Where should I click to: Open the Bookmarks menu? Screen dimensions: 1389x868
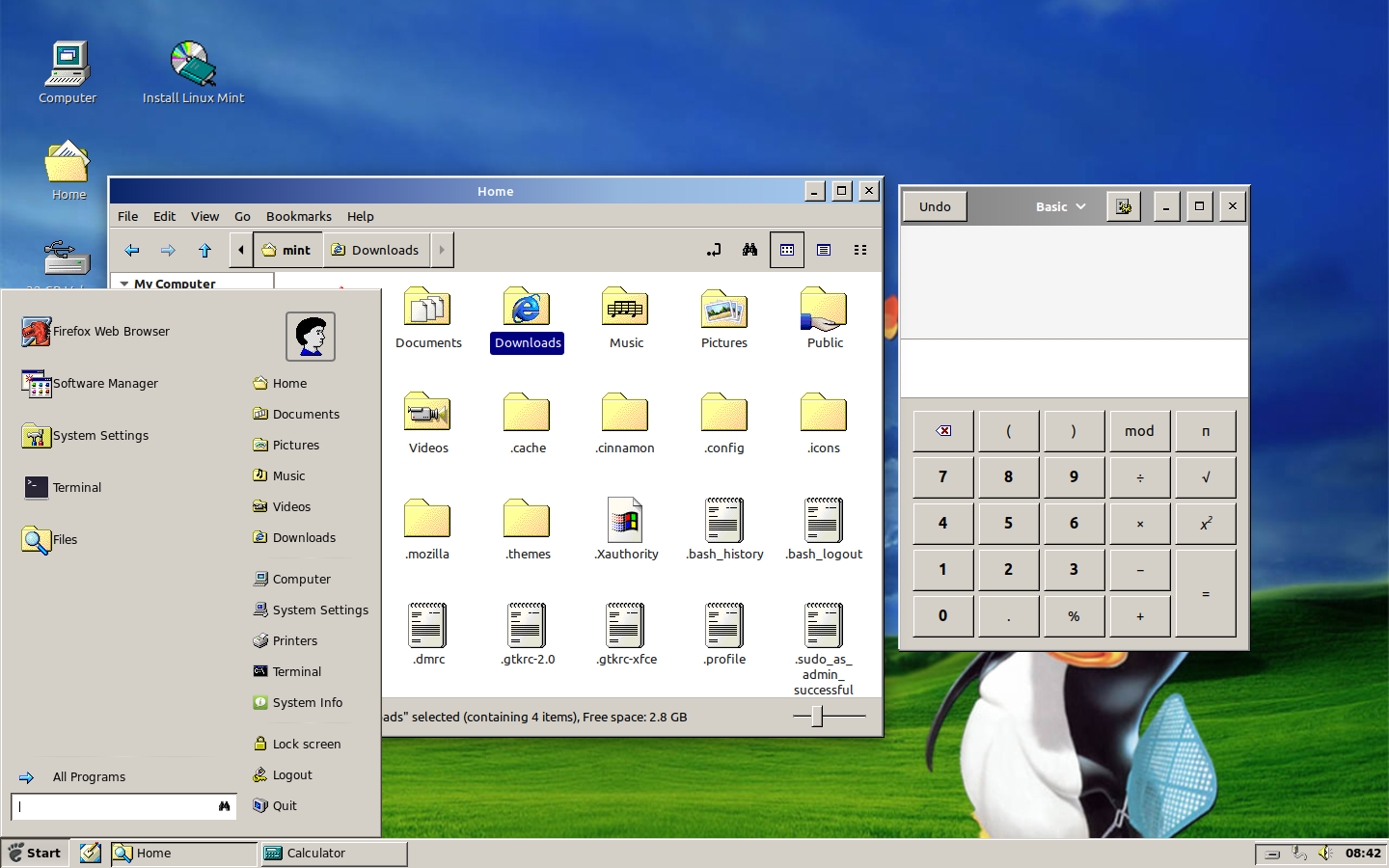[298, 216]
